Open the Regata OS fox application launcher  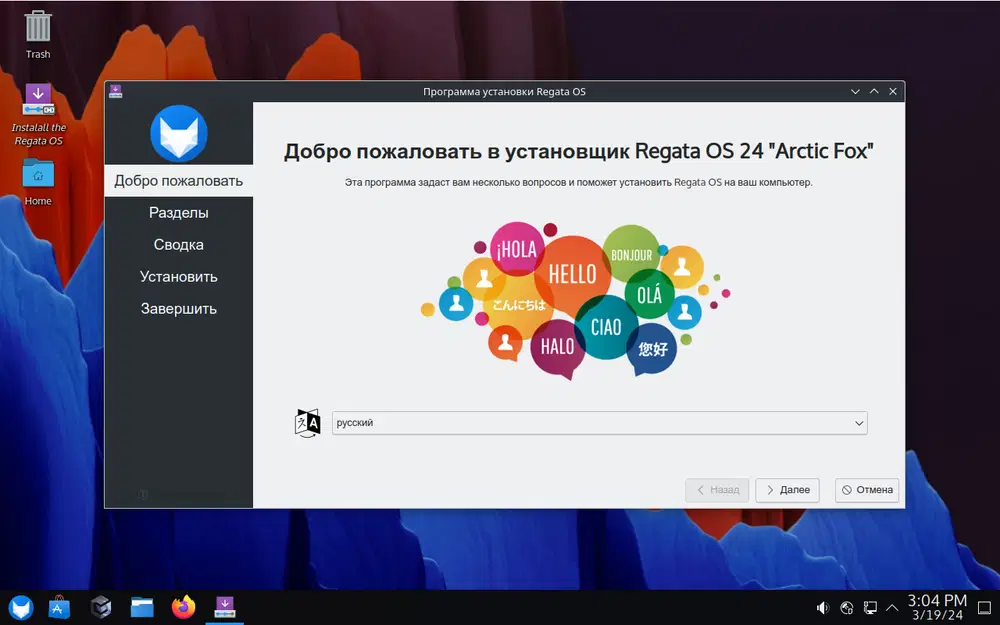[20, 607]
